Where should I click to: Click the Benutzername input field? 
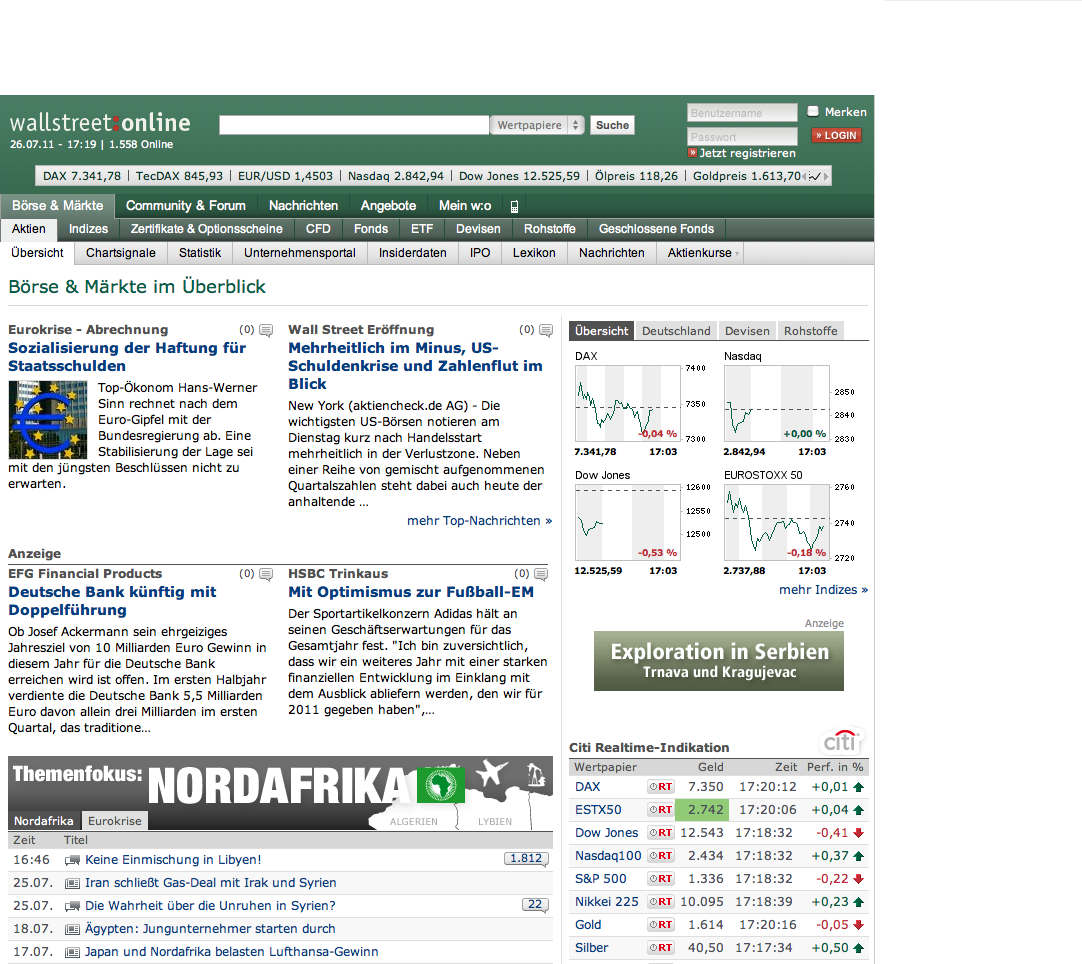pyautogui.click(x=742, y=112)
